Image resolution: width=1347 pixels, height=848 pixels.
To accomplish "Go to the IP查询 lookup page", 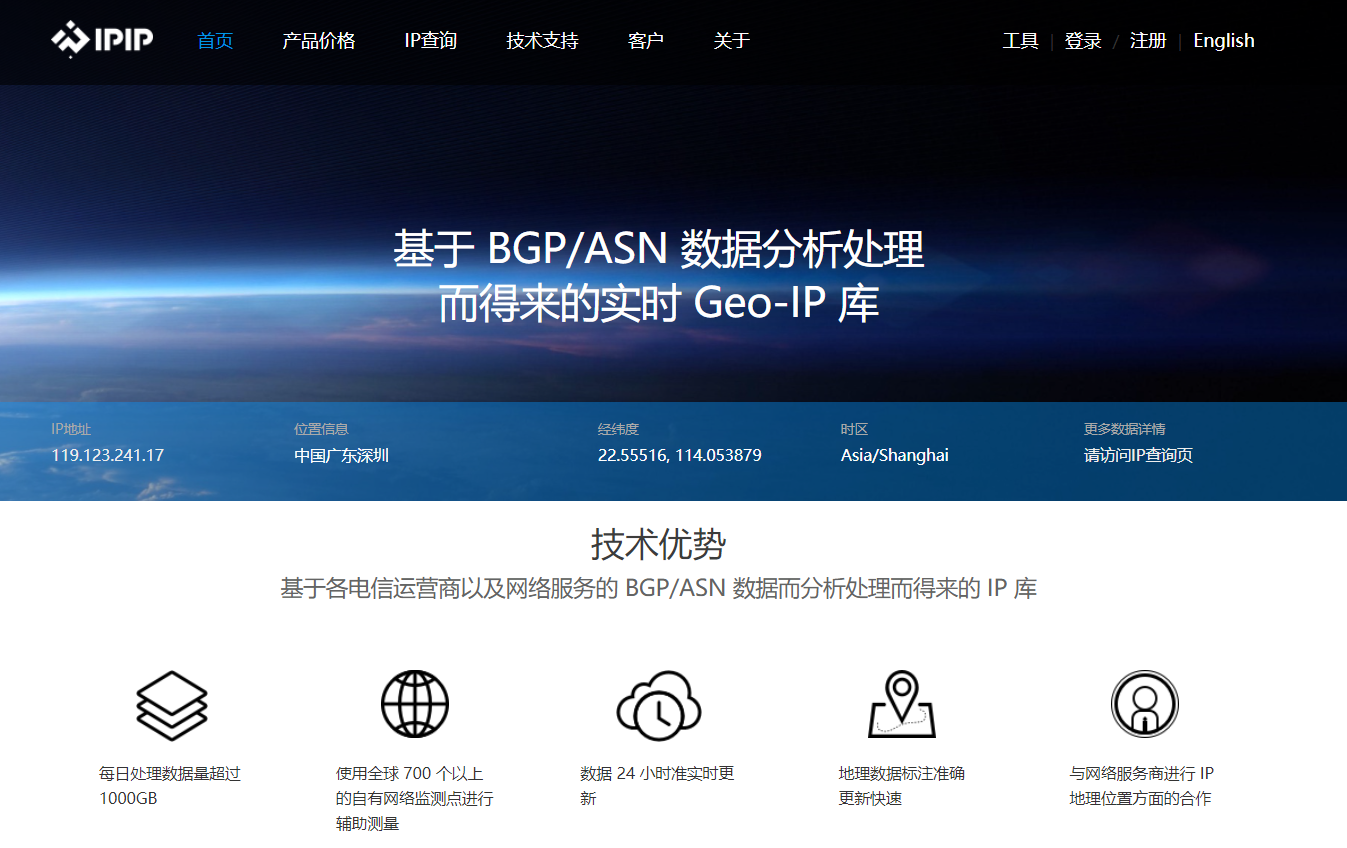I will click(x=430, y=41).
